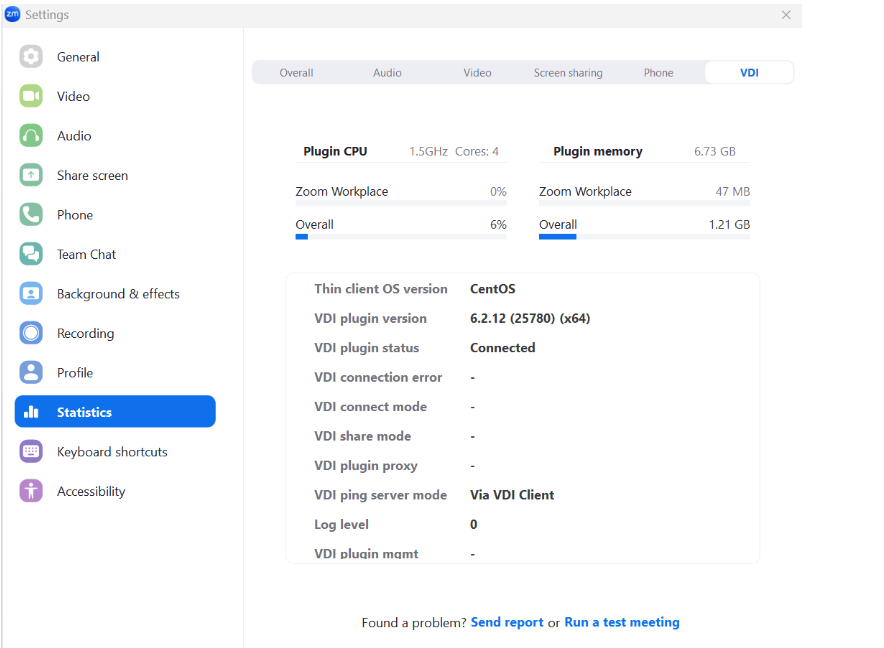Click the Connected plugin status value
884x648 pixels.
(503, 347)
